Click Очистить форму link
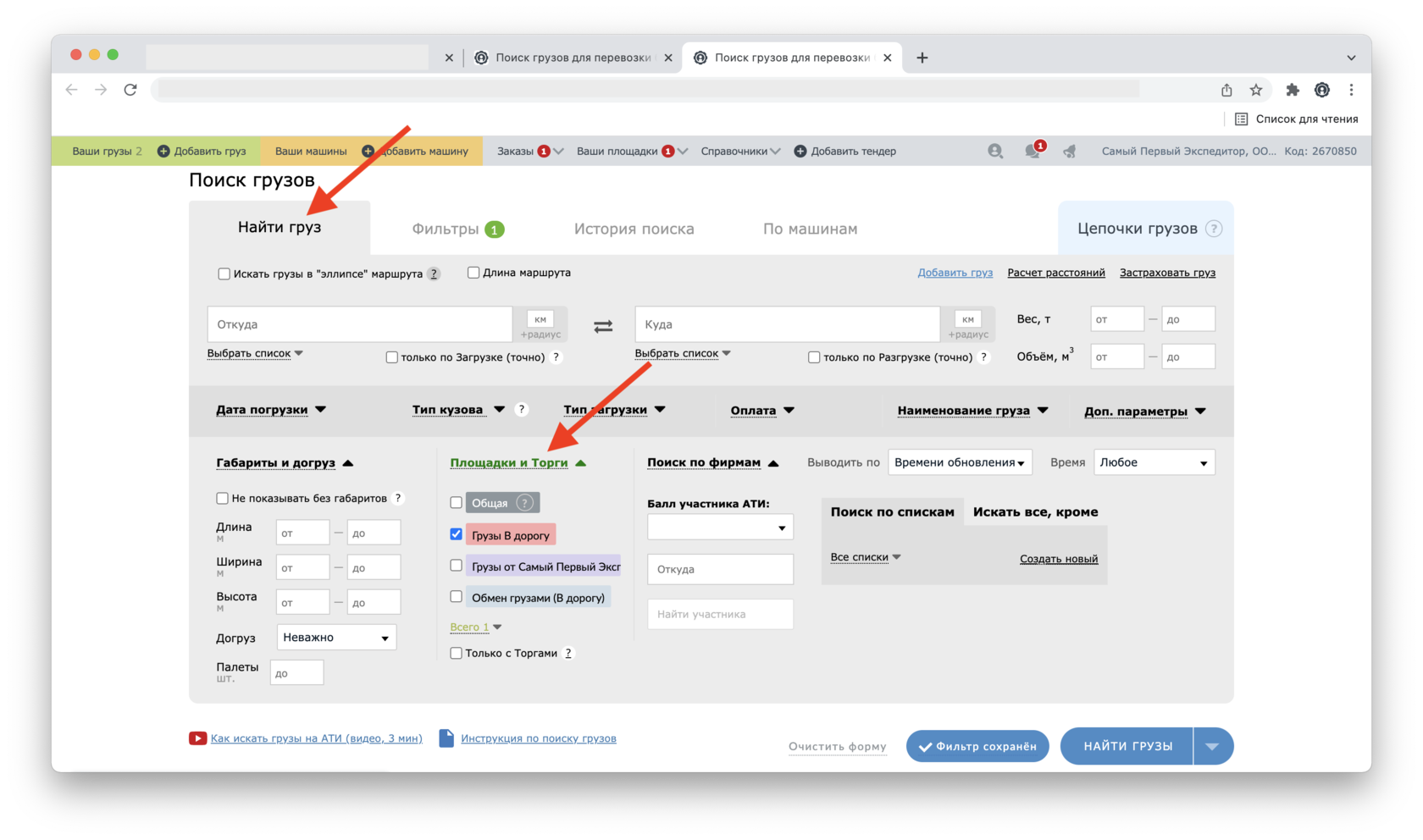The height and width of the screenshot is (840, 1423). (x=837, y=746)
